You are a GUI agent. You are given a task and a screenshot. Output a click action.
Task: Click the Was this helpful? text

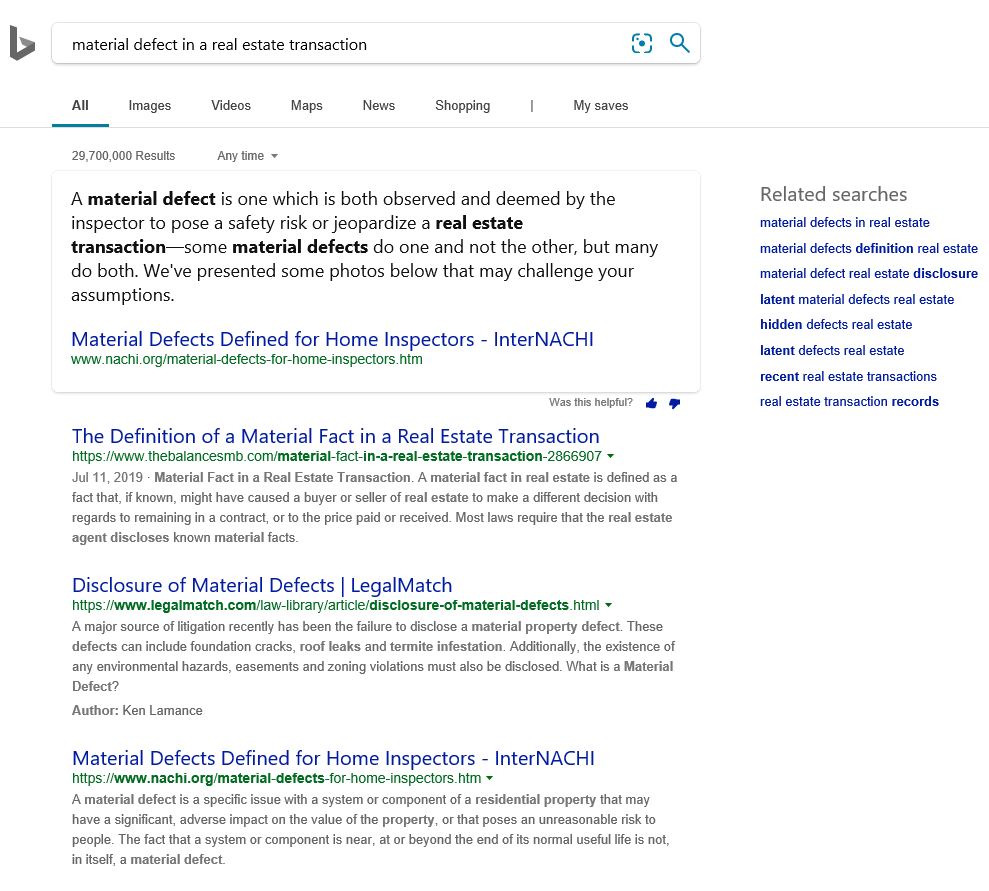pos(590,402)
